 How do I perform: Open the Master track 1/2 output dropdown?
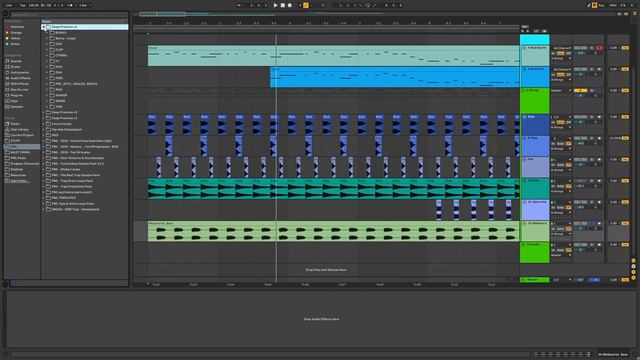(561, 280)
